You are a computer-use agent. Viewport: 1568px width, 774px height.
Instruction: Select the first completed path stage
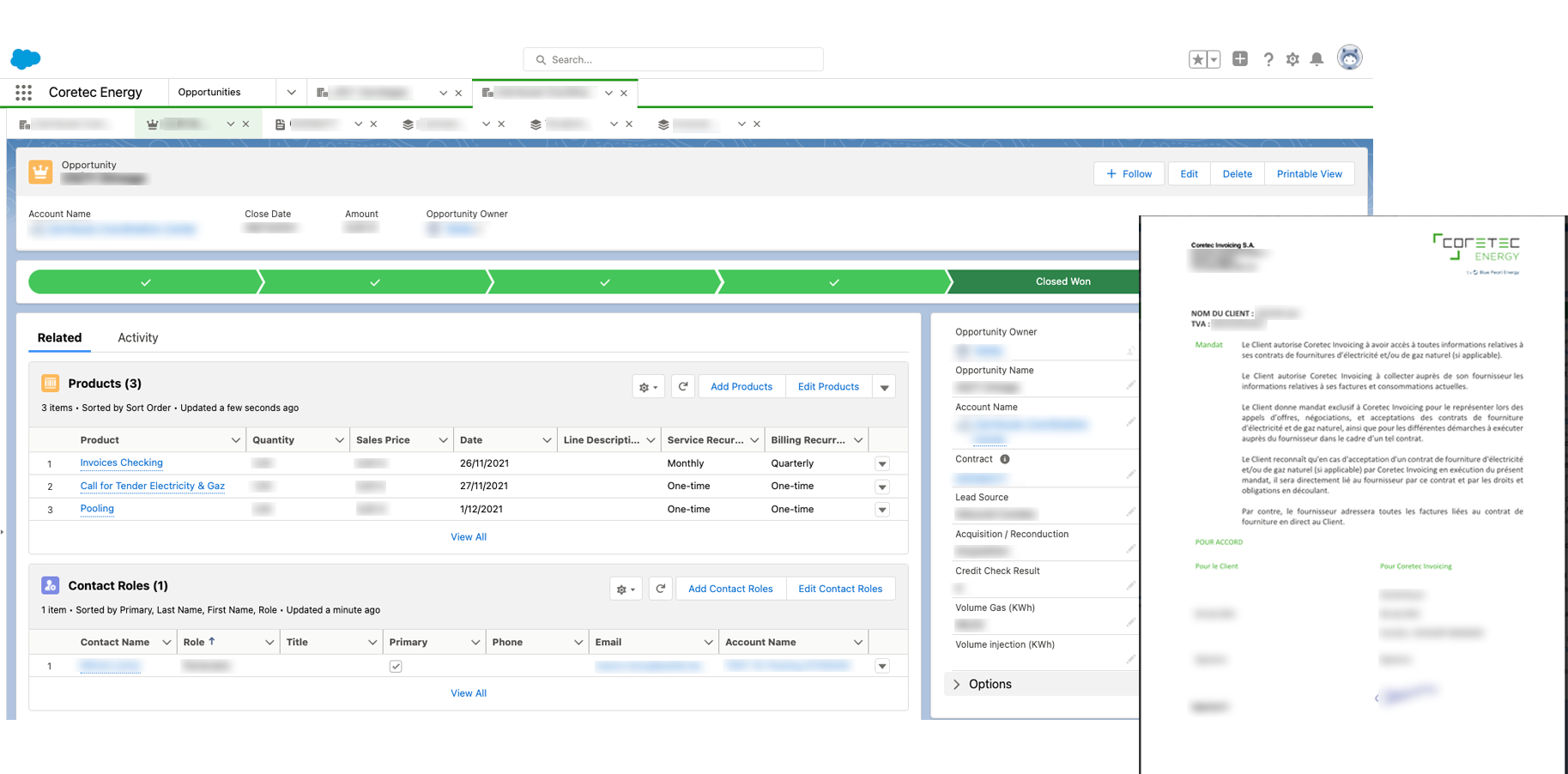pos(144,281)
